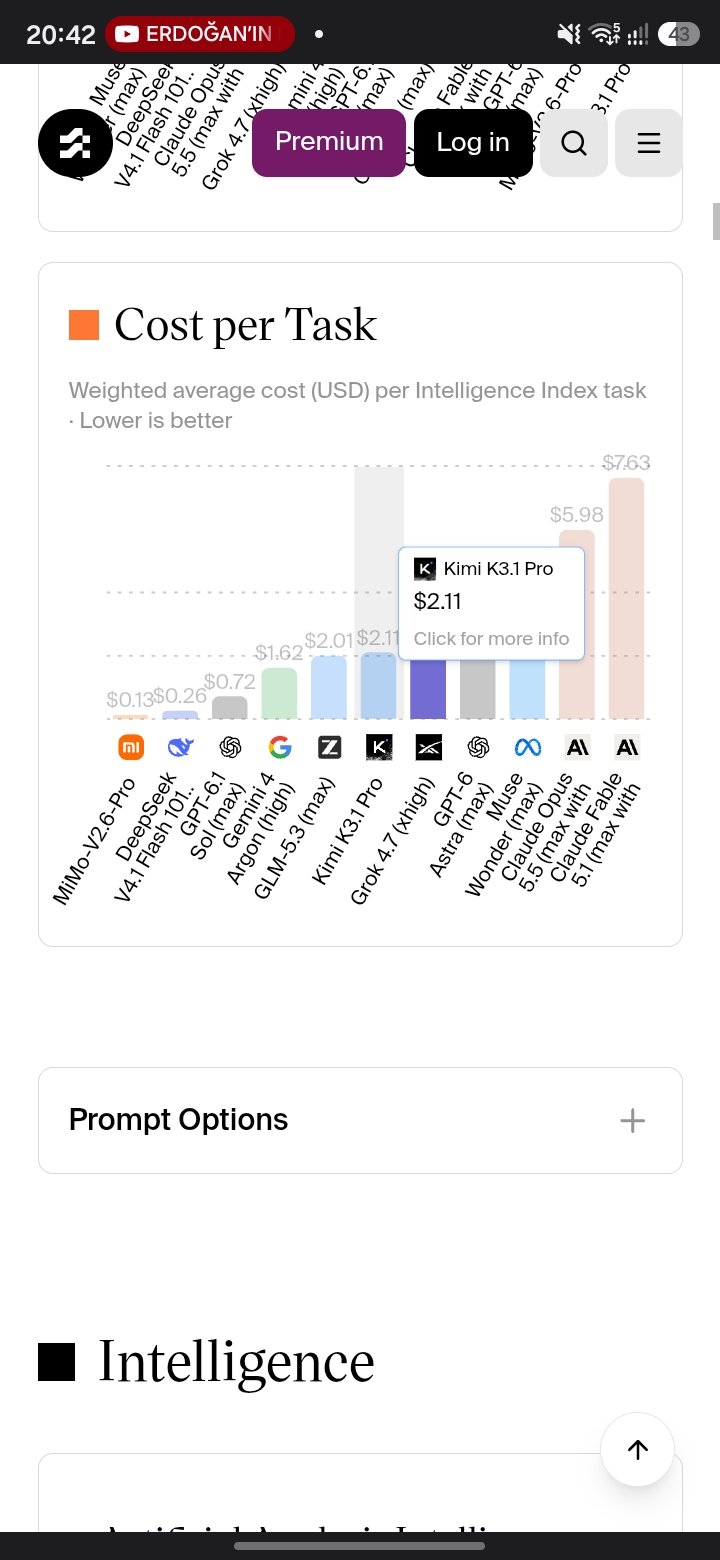The height and width of the screenshot is (1560, 720).
Task: Click the Log in button
Action: coord(473,143)
